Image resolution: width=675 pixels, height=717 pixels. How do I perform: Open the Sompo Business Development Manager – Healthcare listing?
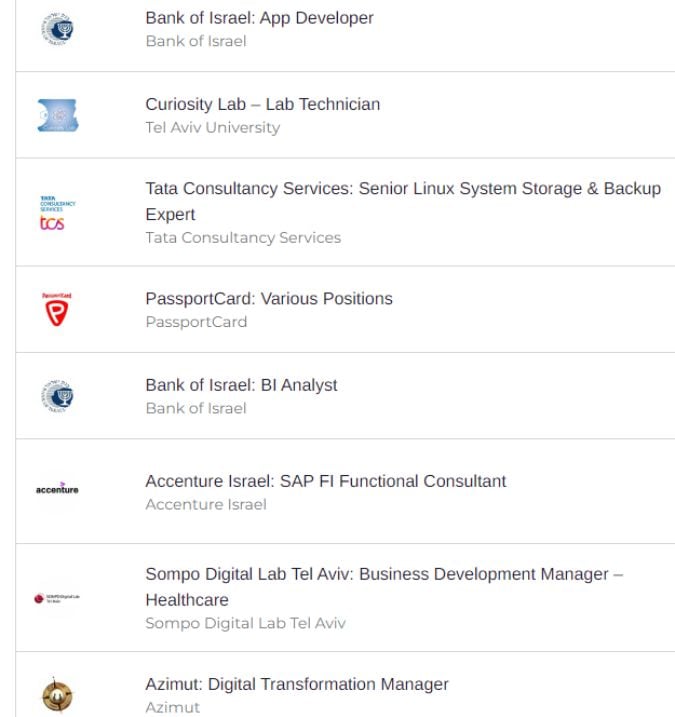384,587
